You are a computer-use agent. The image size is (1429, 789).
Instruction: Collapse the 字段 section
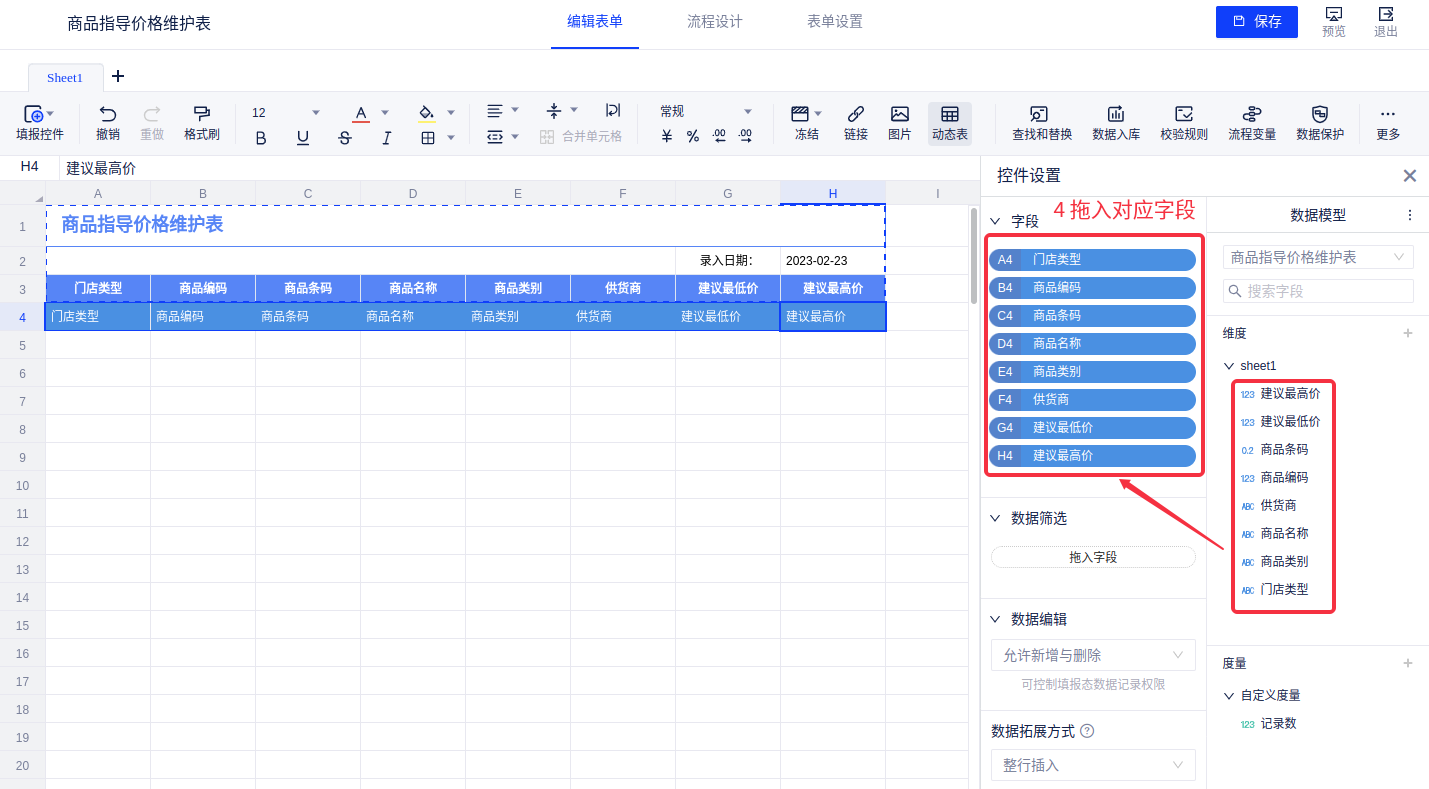tap(995, 221)
